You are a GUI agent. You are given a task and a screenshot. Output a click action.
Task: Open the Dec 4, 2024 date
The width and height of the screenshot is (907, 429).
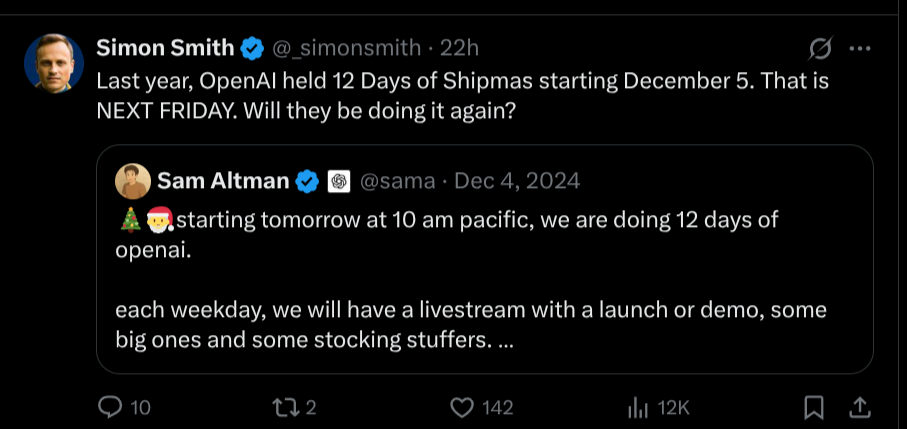pyautogui.click(x=517, y=181)
